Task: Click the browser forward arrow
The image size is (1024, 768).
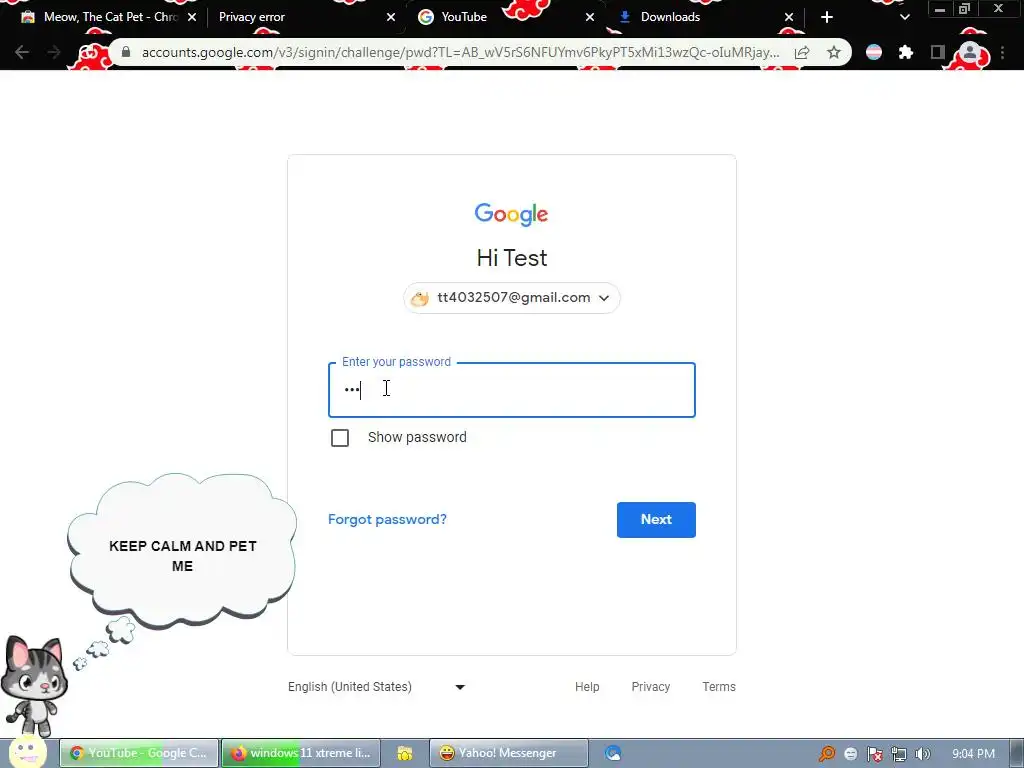Action: coord(54,52)
